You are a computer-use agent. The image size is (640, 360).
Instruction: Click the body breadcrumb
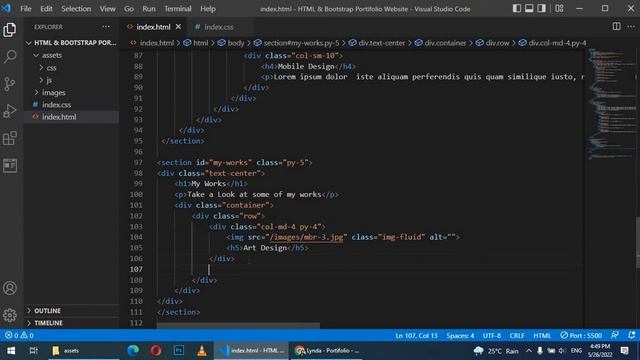(231, 43)
